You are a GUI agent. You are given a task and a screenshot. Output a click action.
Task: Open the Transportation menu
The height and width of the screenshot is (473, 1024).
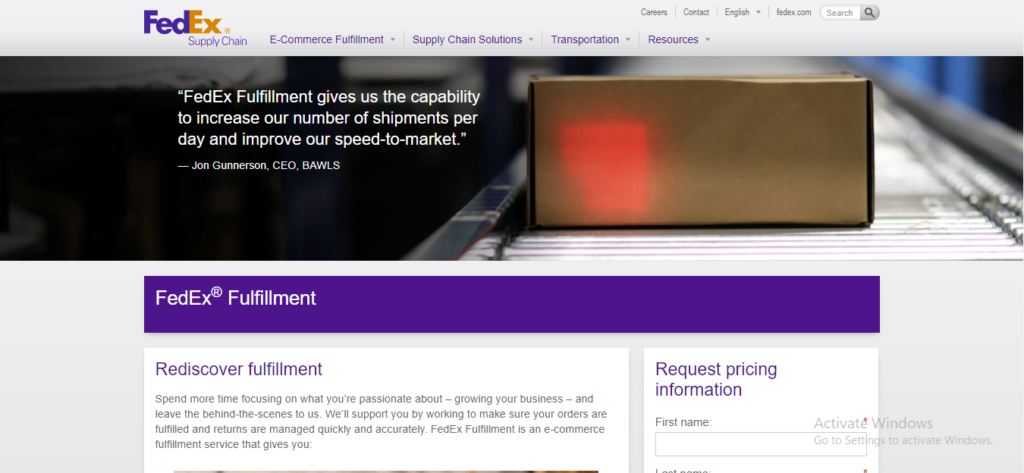(584, 39)
